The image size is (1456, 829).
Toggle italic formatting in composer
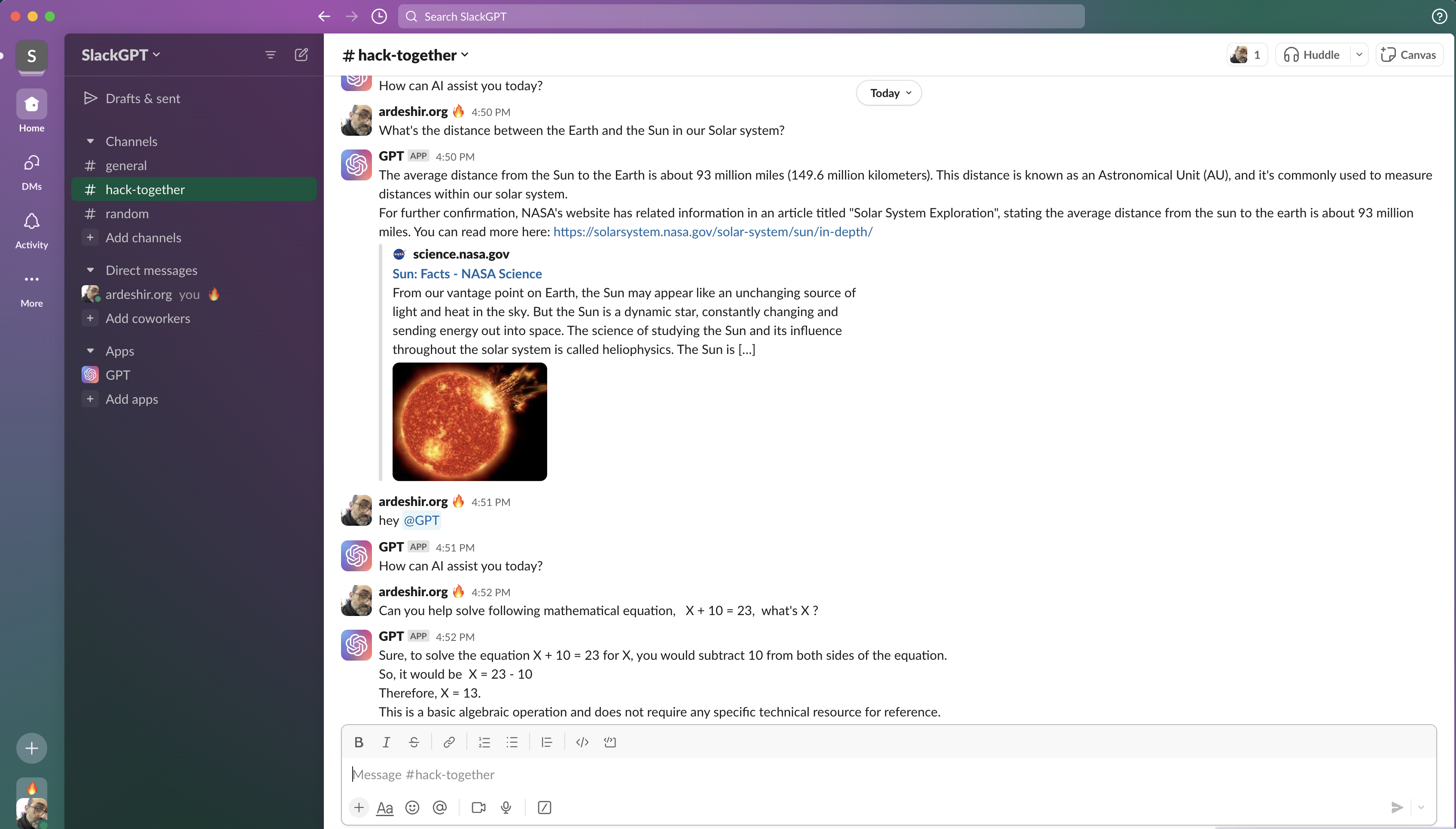pyautogui.click(x=386, y=742)
